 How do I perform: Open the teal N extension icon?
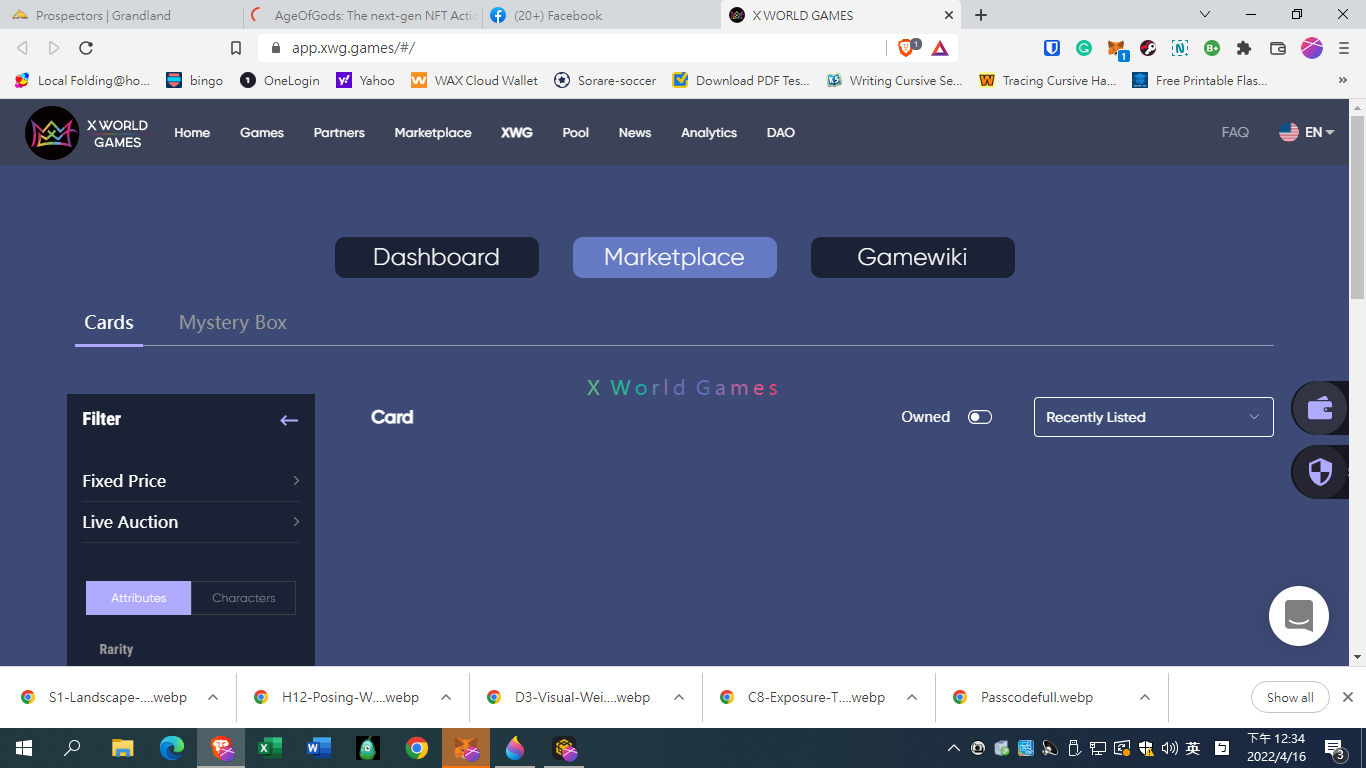(1180, 47)
